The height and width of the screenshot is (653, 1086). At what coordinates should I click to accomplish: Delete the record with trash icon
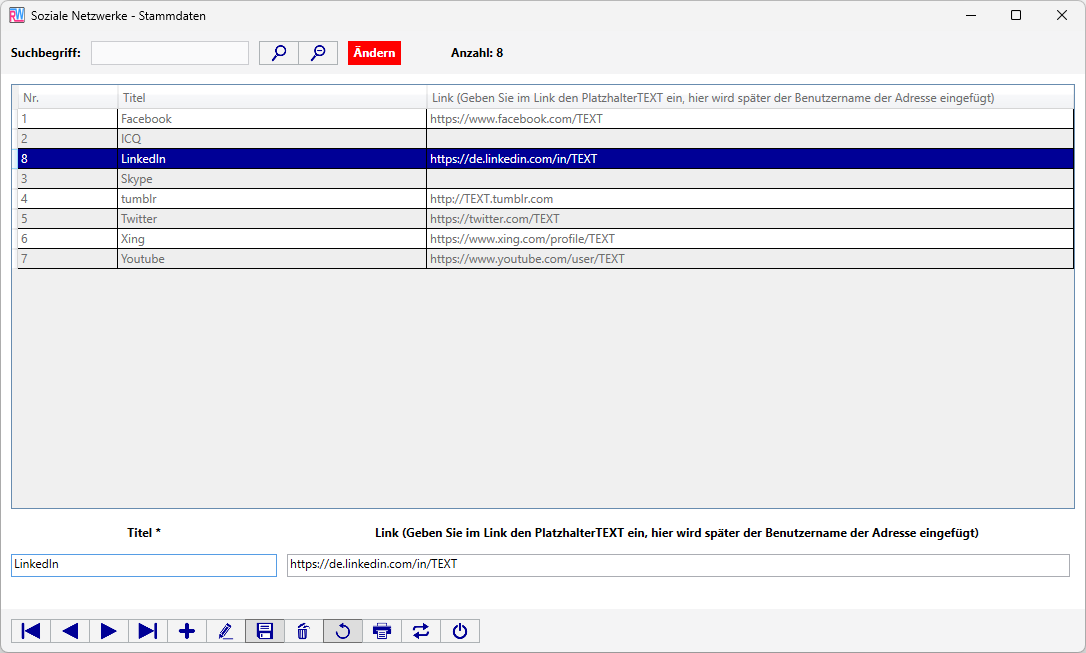click(x=303, y=631)
